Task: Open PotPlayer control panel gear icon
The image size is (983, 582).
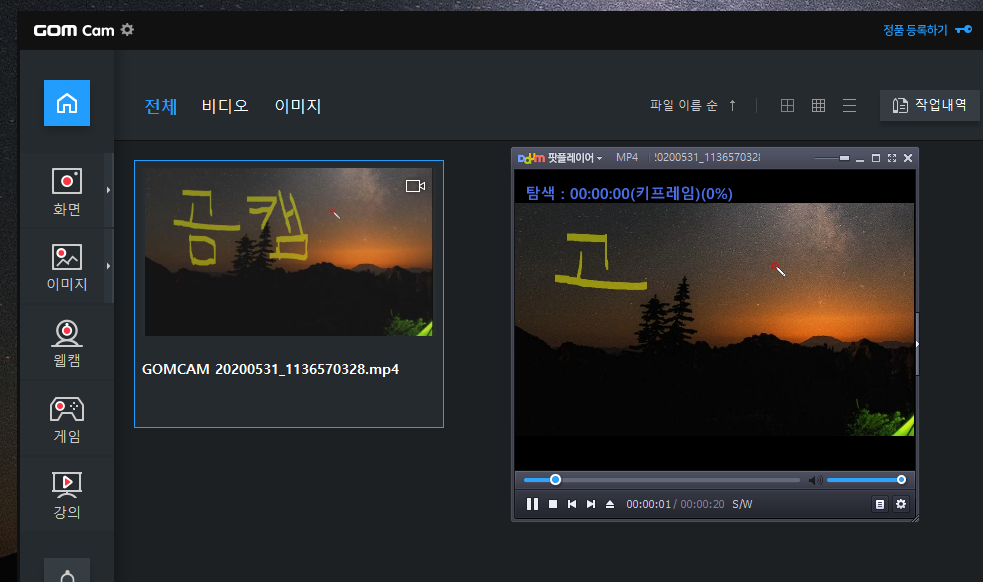Action: point(901,504)
